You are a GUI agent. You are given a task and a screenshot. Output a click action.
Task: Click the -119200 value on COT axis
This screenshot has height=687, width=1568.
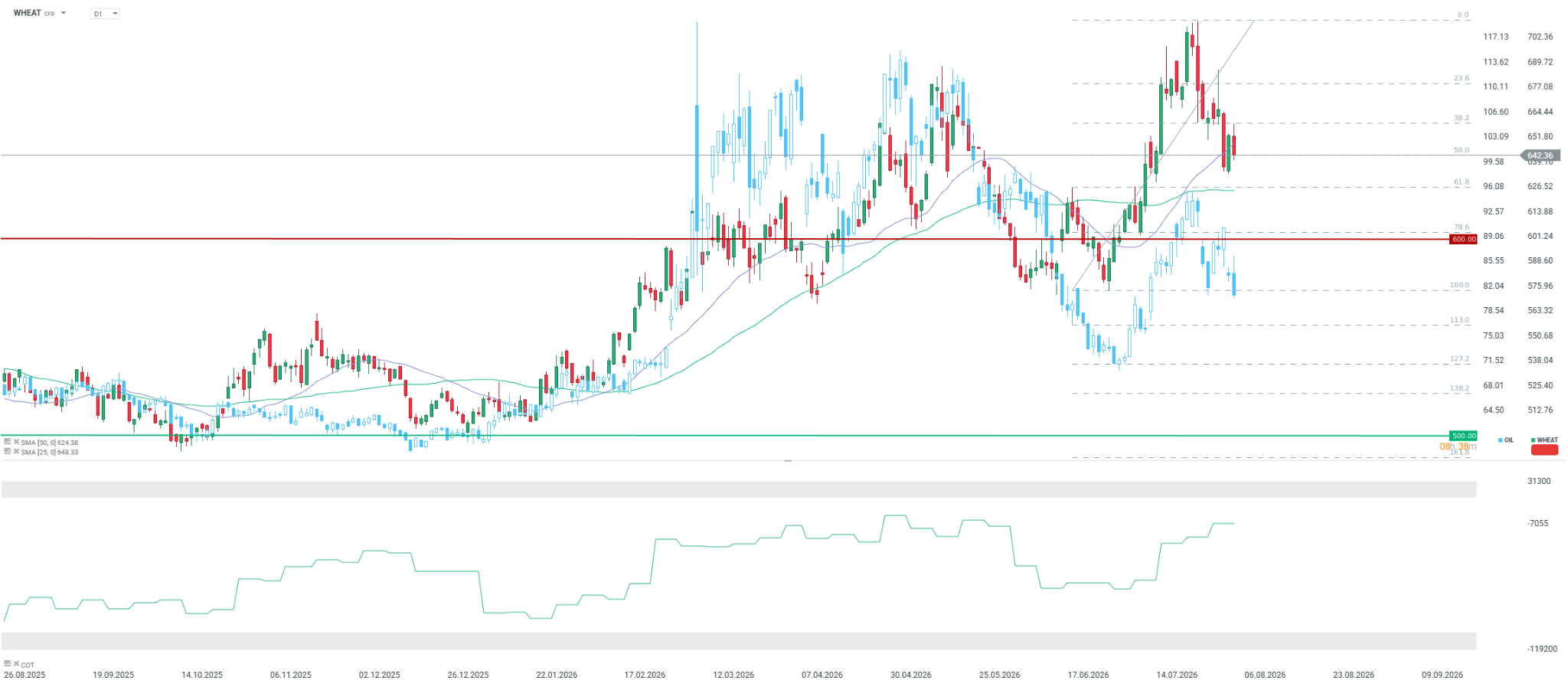[x=1542, y=649]
